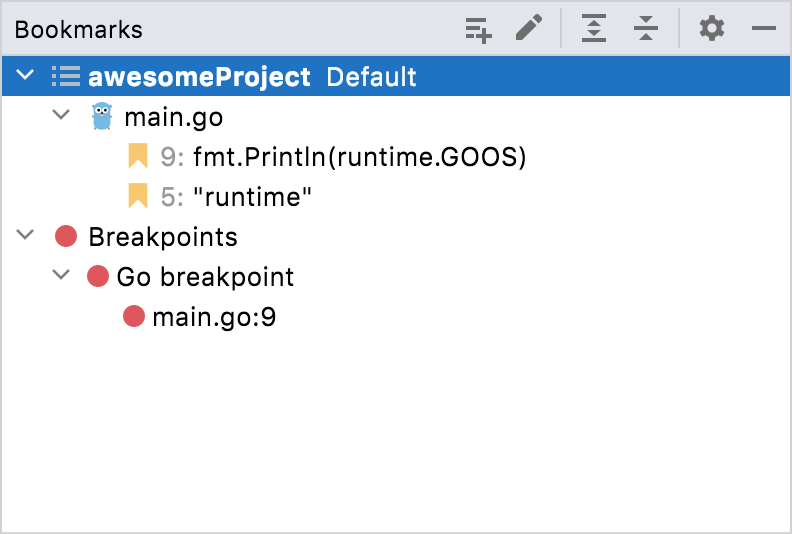Click the Create Bookmark List icon
Image resolution: width=792 pixels, height=534 pixels.
tap(479, 29)
